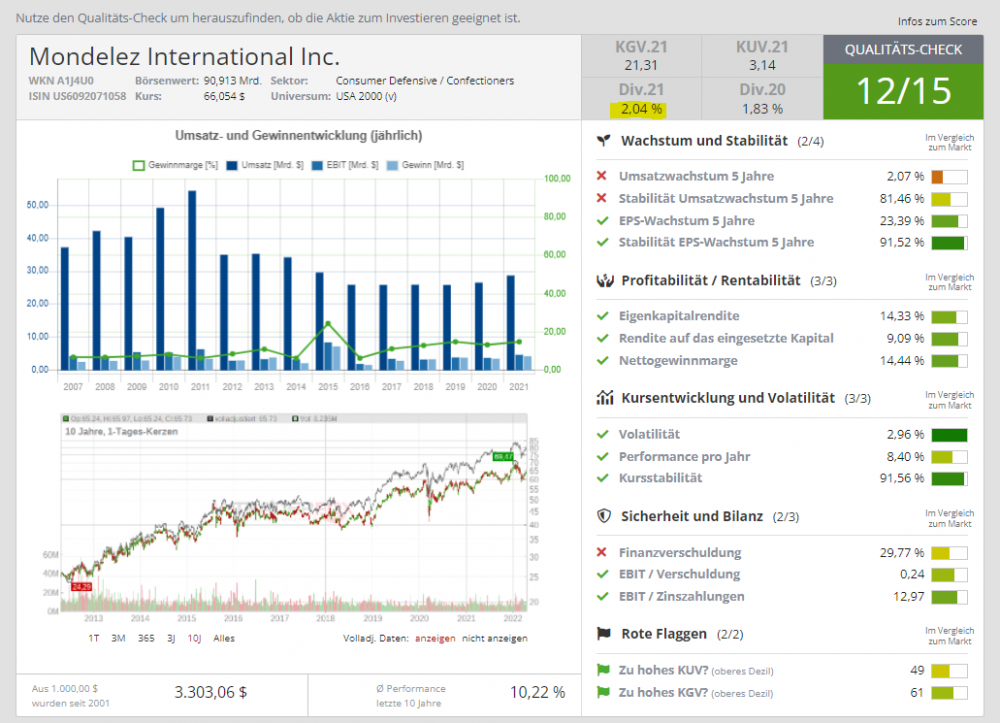
Task: Click the chart icon beside Kursentwicklung und Volatilität
Action: (604, 398)
